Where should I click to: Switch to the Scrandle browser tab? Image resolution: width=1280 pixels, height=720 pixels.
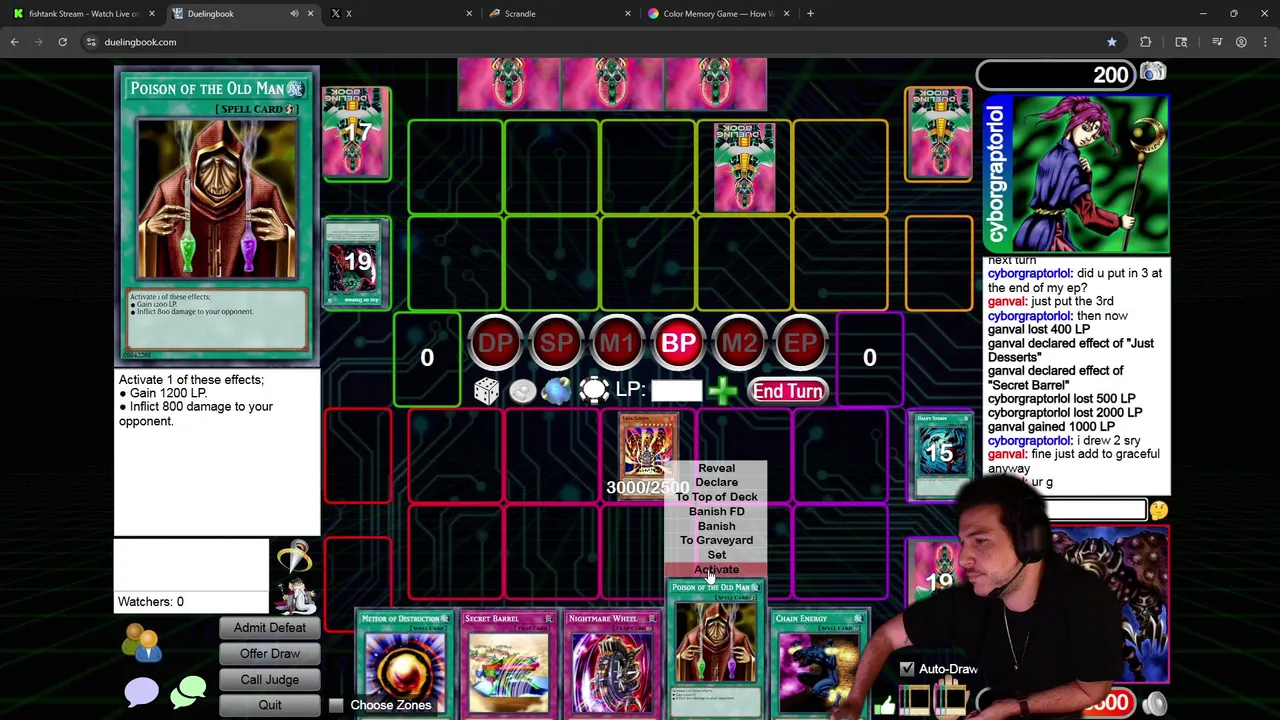point(560,14)
